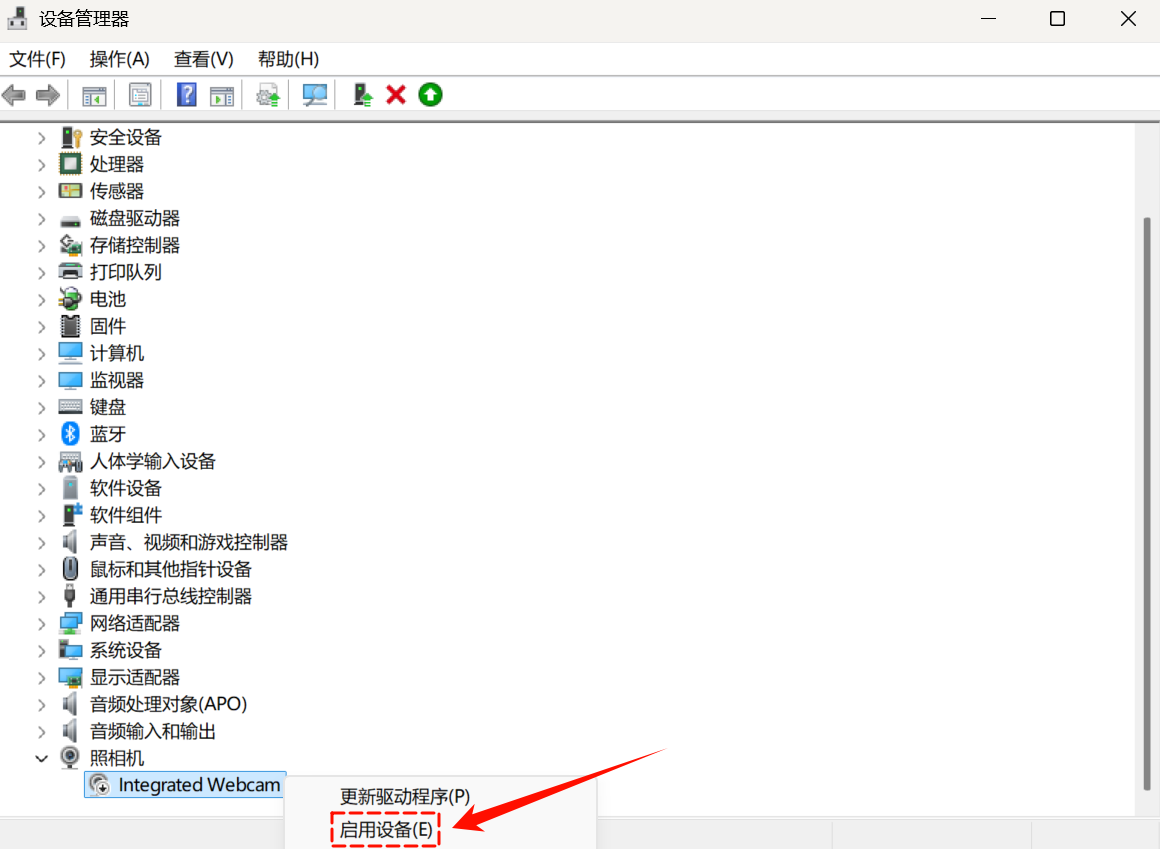The height and width of the screenshot is (849, 1160).
Task: Click the green circle up-arrow enable icon
Action: pyautogui.click(x=430, y=95)
